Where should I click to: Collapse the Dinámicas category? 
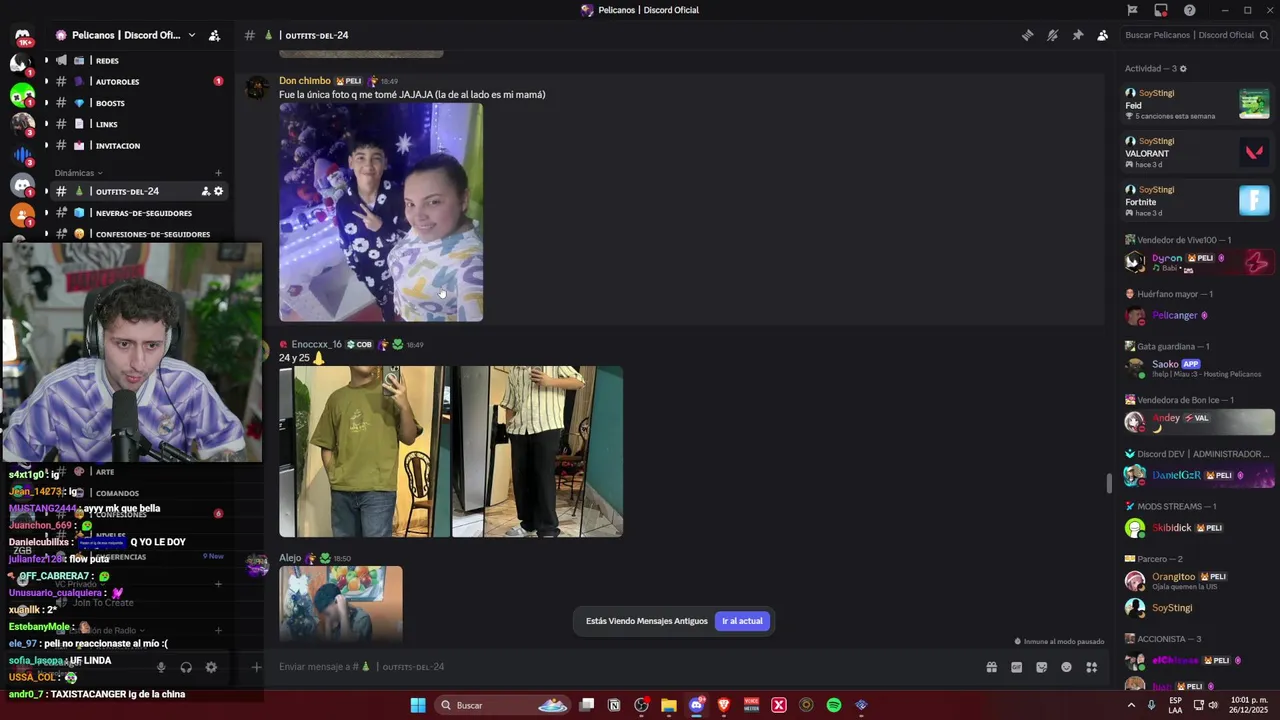79,173
